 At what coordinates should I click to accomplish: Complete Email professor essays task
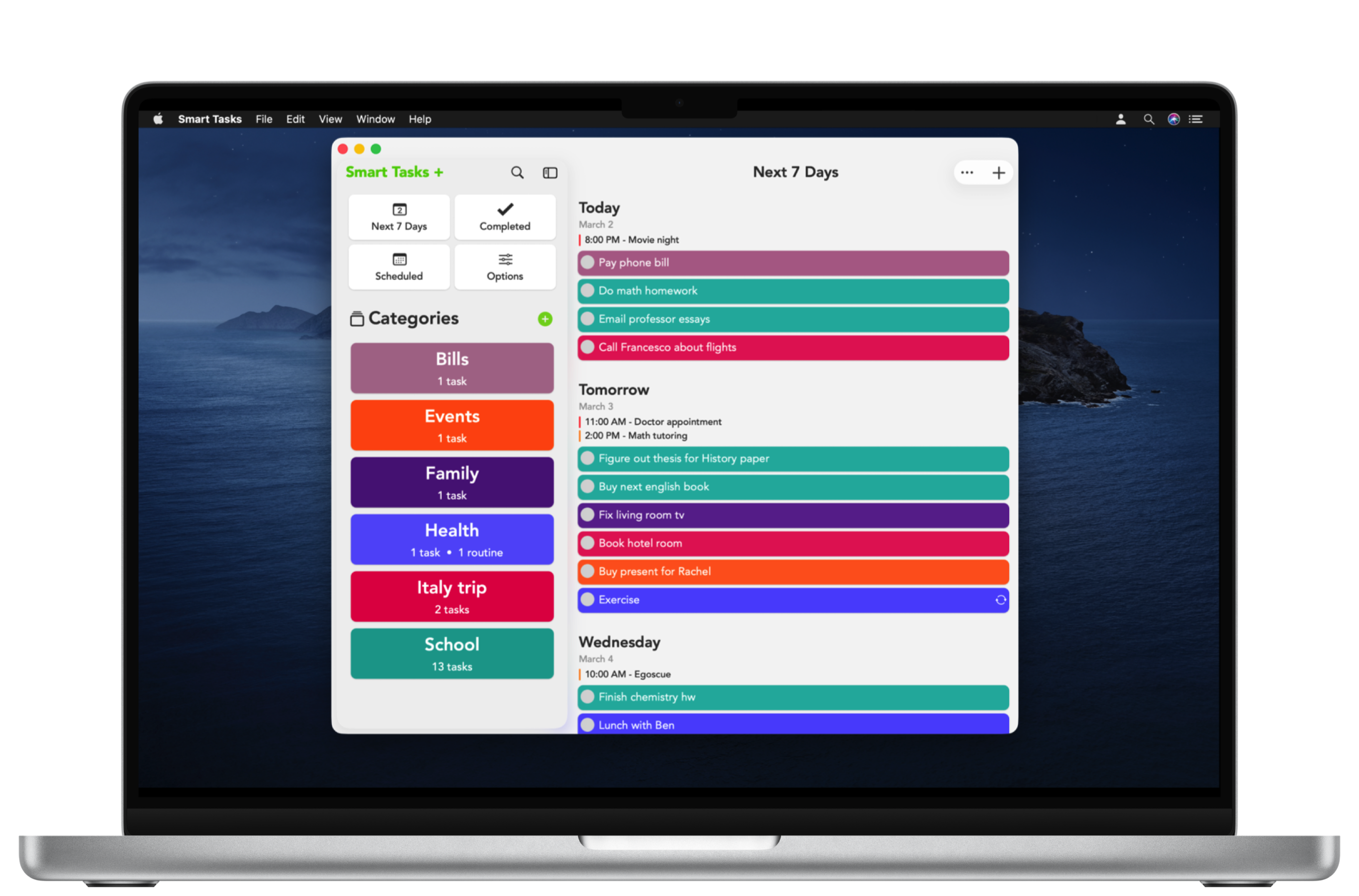(x=587, y=319)
